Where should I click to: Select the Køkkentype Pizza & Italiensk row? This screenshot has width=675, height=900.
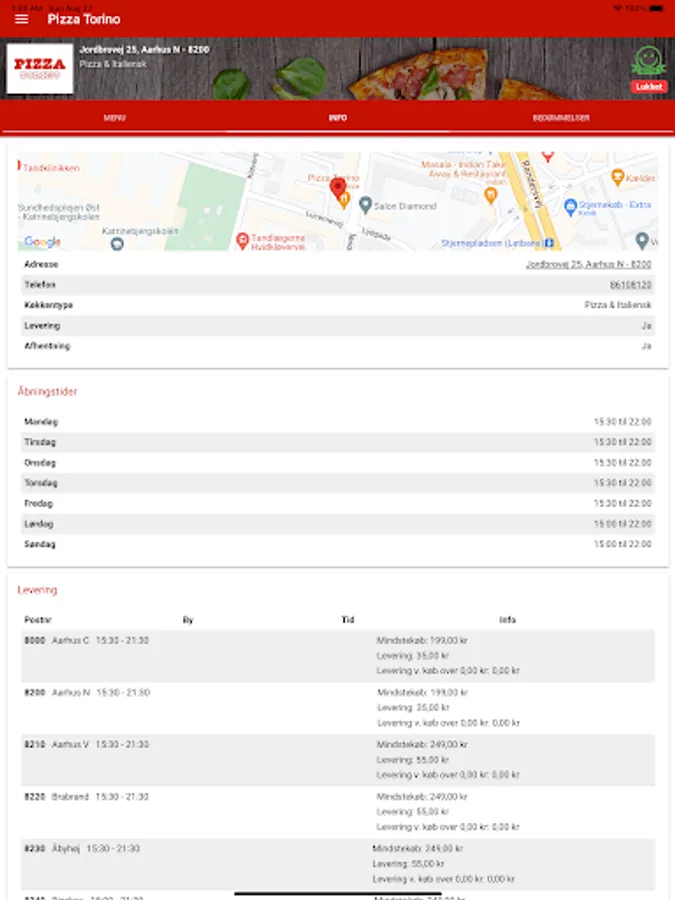tap(338, 305)
